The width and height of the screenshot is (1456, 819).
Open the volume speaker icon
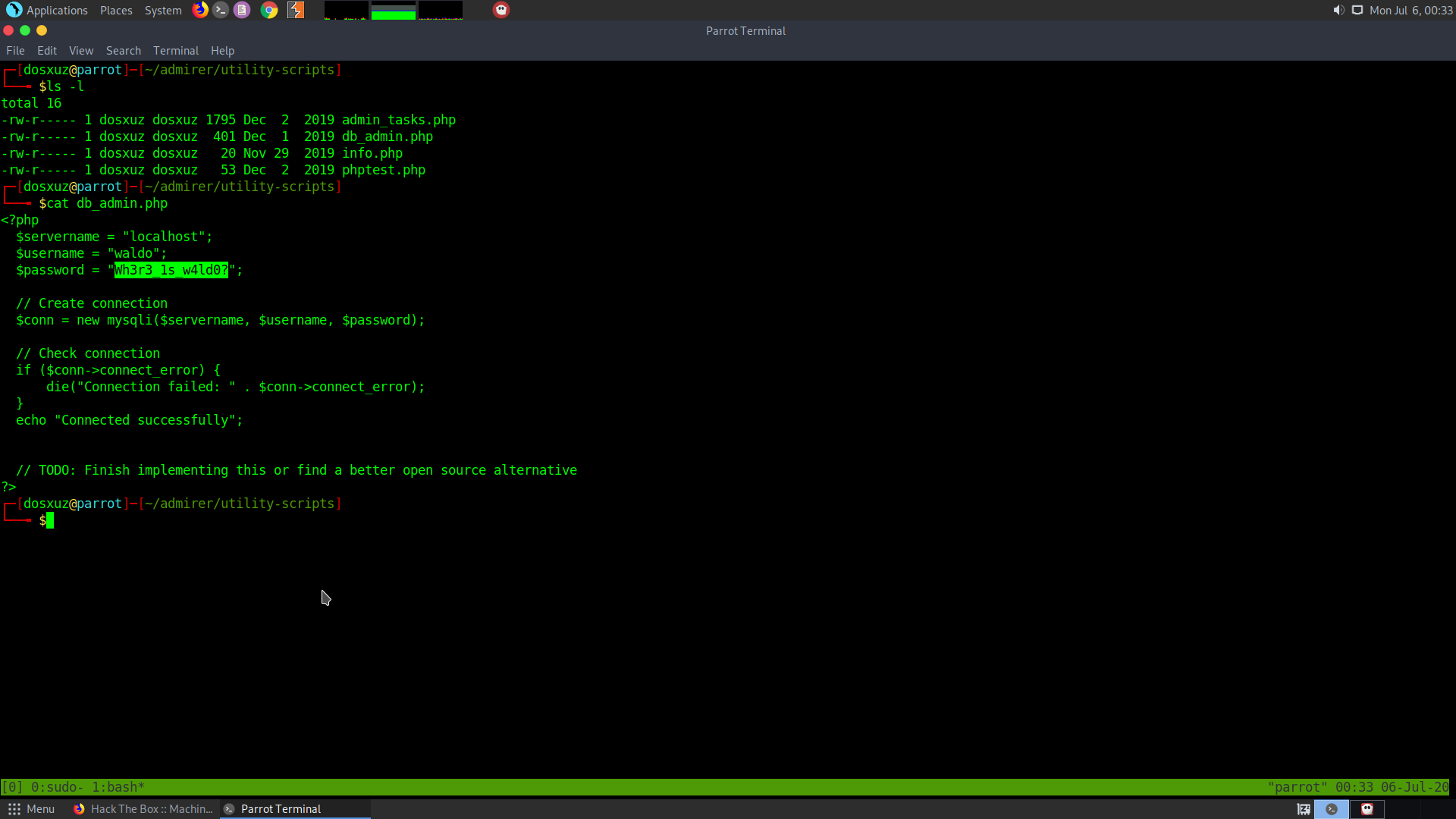point(1338,10)
